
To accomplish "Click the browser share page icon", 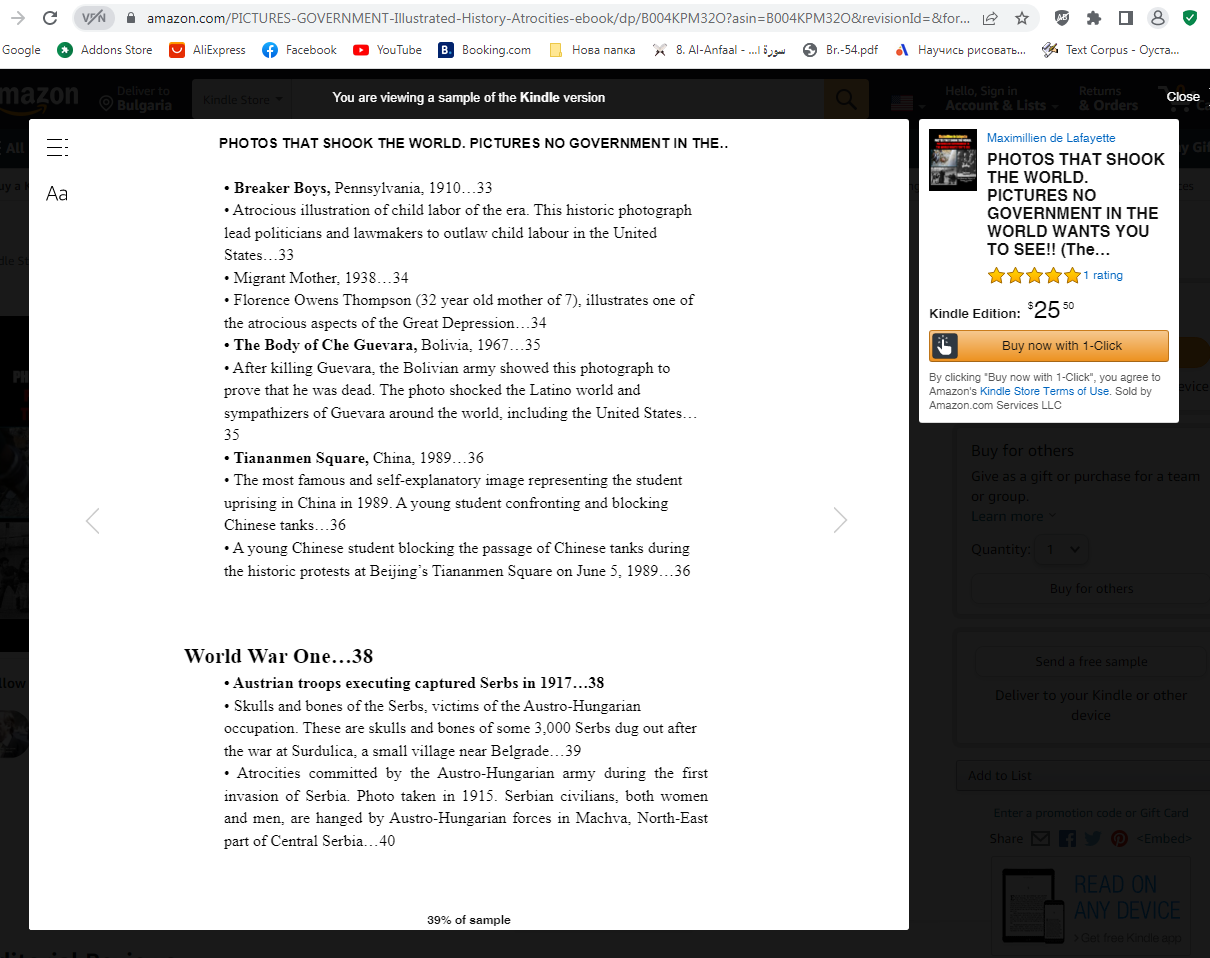I will click(x=990, y=18).
